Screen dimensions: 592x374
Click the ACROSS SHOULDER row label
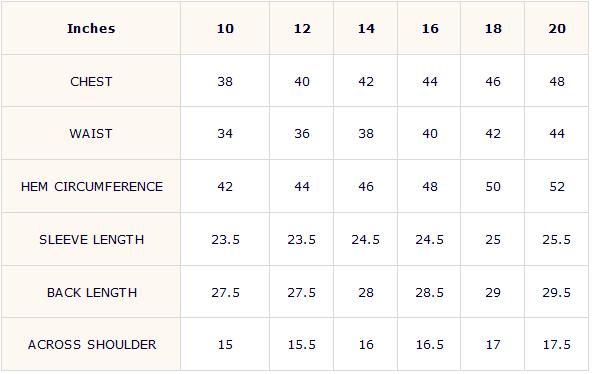[92, 345]
